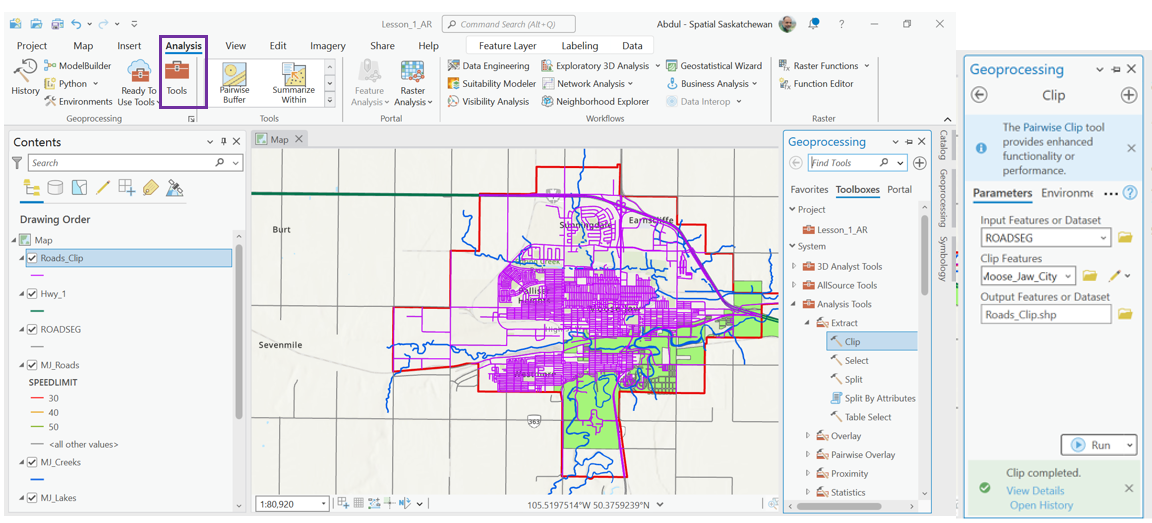This screenshot has height=523, width=1152.
Task: Toggle the Hwy_1 layer checkbox
Action: click(33, 294)
